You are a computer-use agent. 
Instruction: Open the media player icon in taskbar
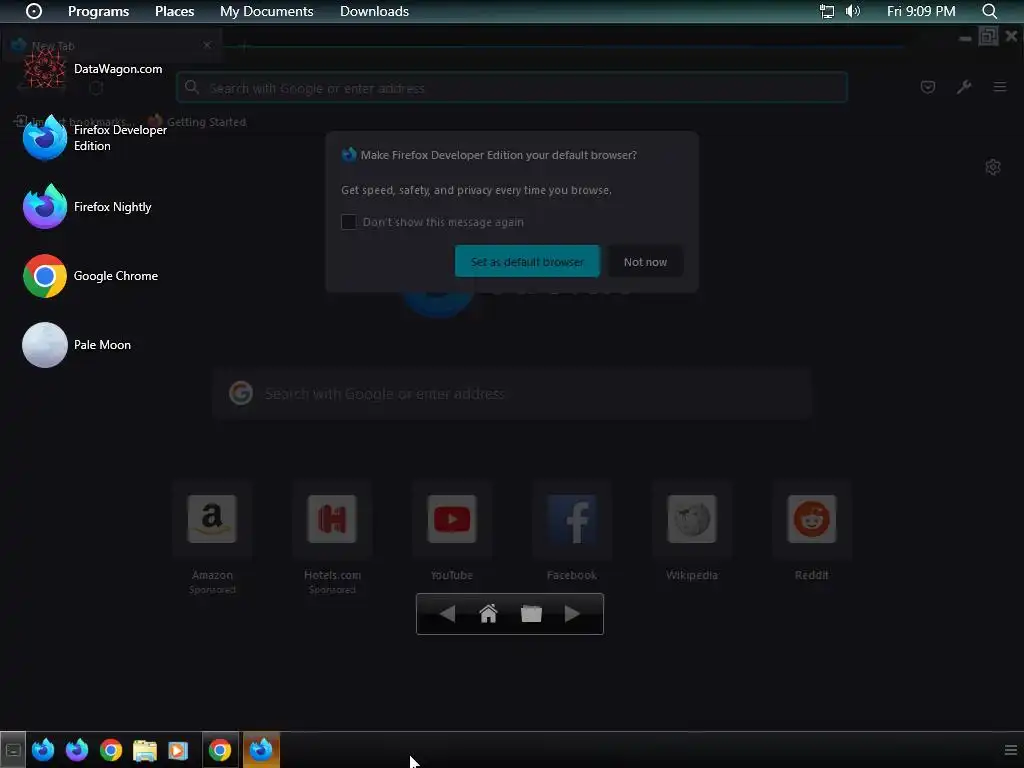pos(178,750)
